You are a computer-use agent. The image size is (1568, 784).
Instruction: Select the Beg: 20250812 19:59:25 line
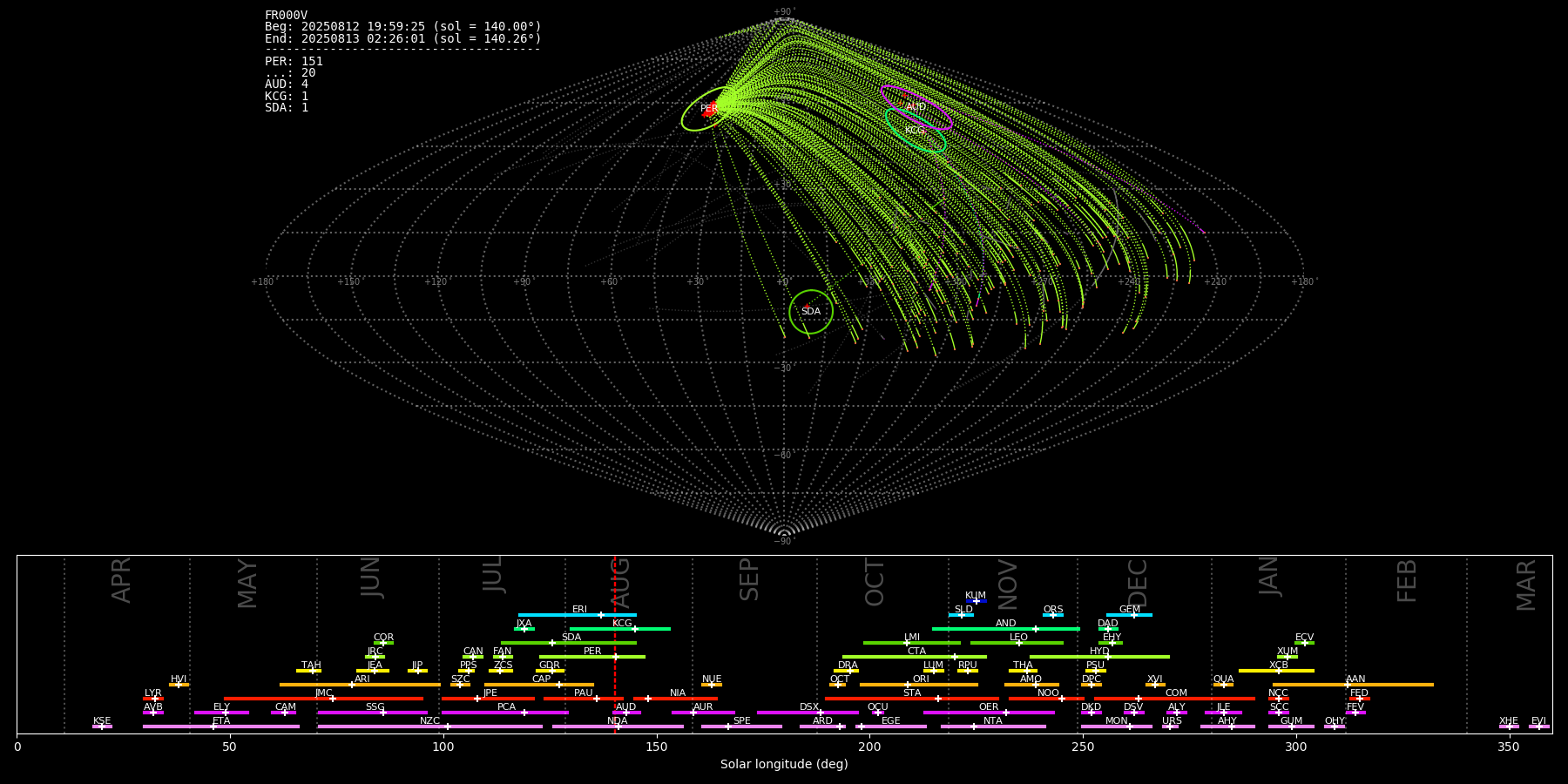coord(403,27)
